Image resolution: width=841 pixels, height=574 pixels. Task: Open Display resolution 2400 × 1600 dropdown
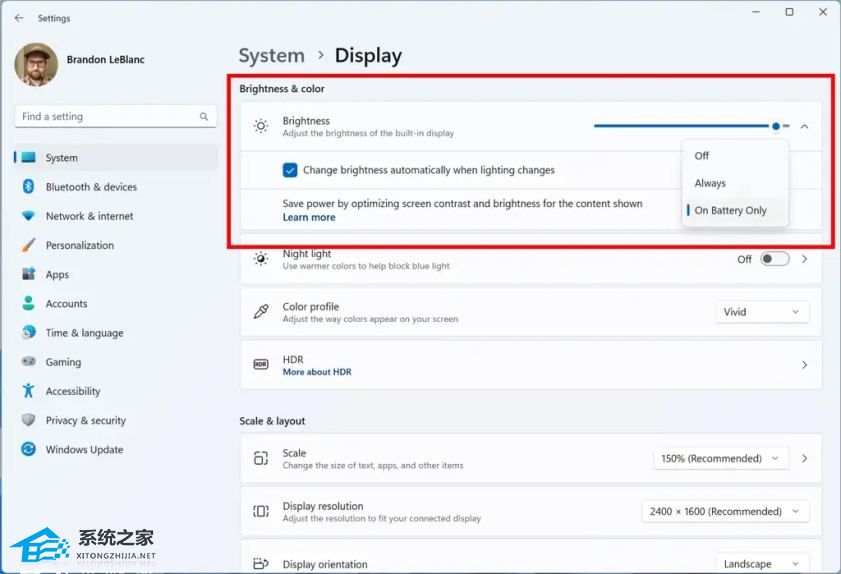pyautogui.click(x=725, y=512)
